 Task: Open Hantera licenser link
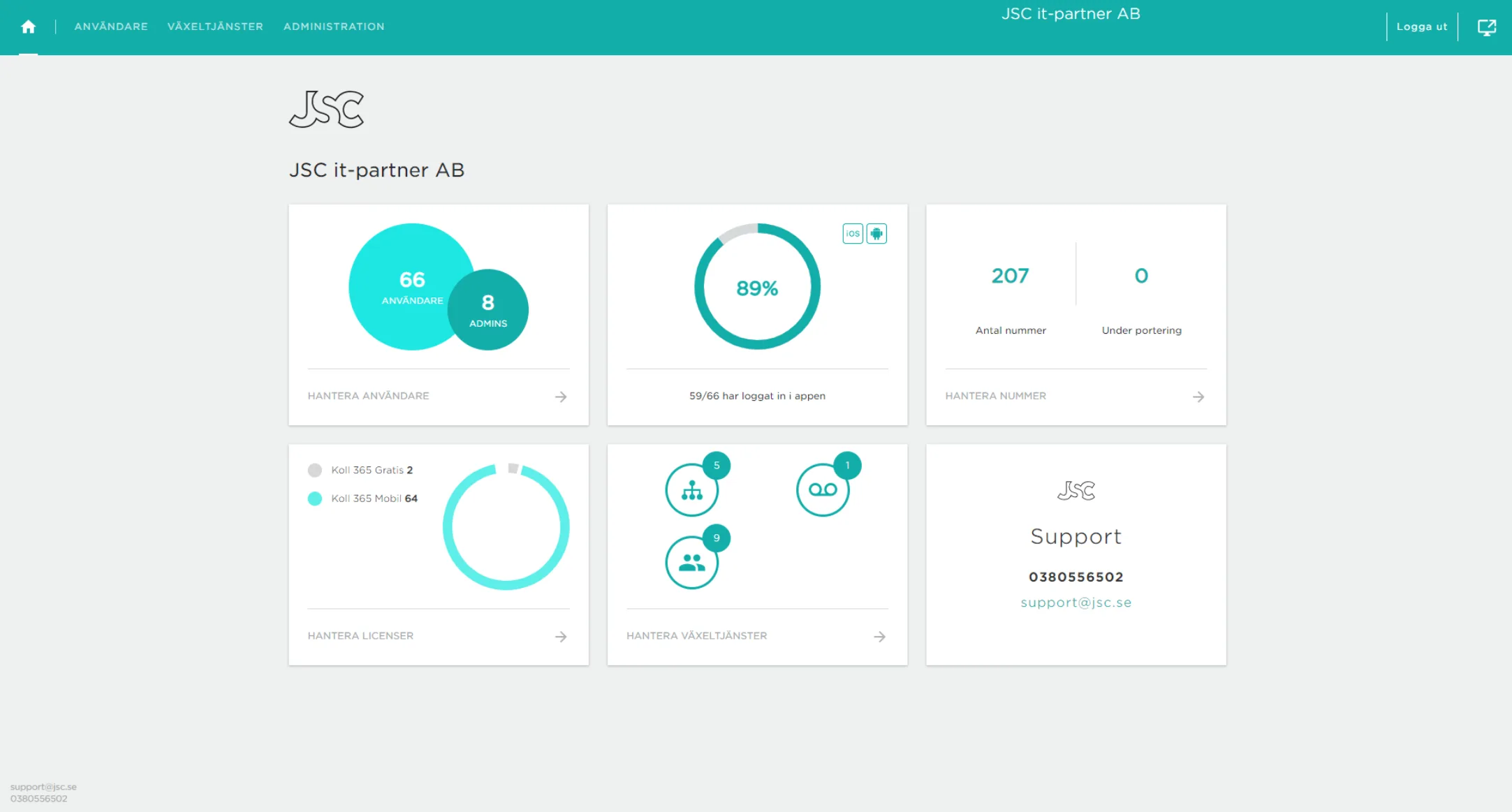[x=360, y=636]
